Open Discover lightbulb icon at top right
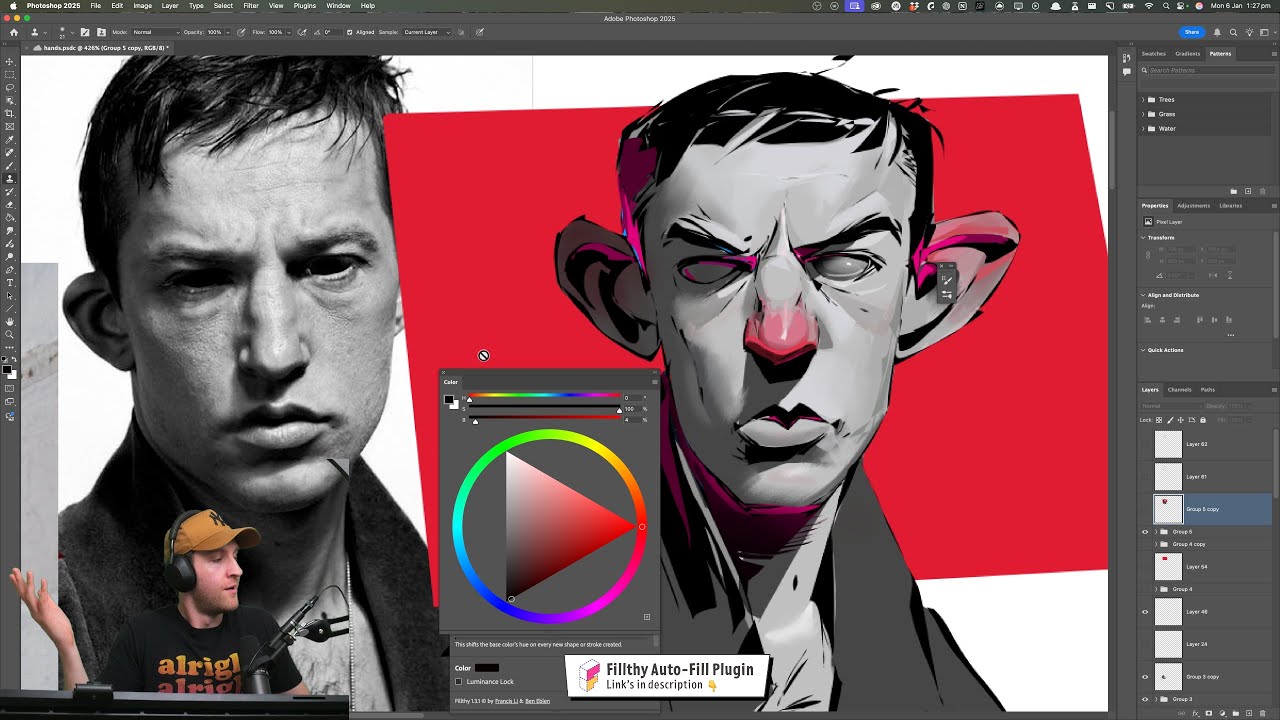The width and height of the screenshot is (1280, 720). 1249,32
